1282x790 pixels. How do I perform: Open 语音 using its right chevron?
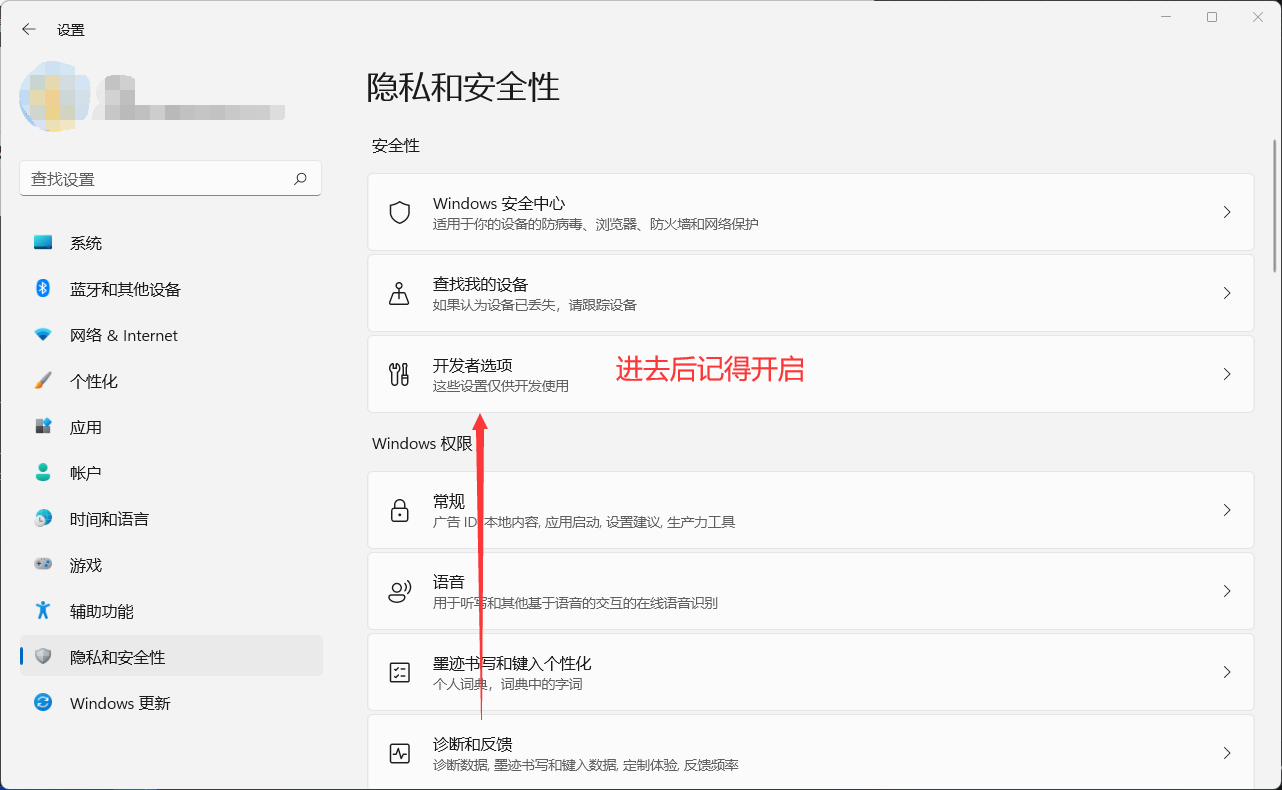(1227, 591)
